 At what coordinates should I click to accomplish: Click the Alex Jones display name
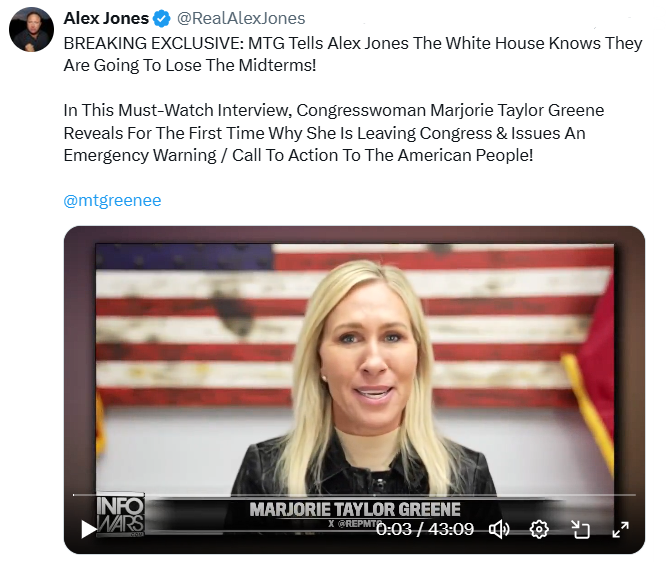coord(106,18)
